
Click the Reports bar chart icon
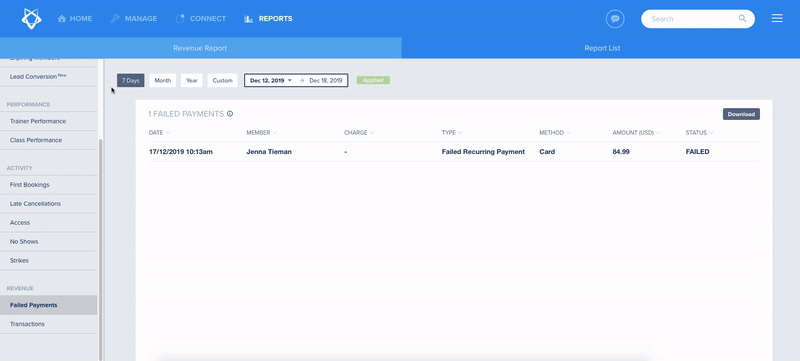click(x=248, y=19)
